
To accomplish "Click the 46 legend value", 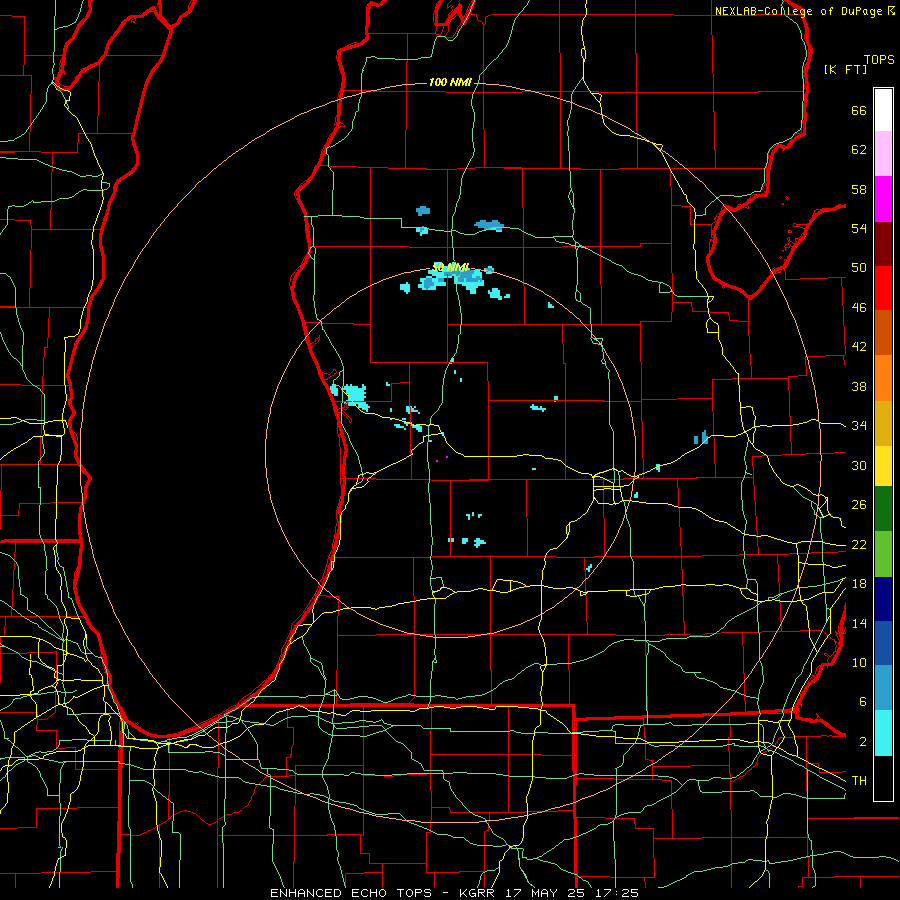I will click(859, 308).
